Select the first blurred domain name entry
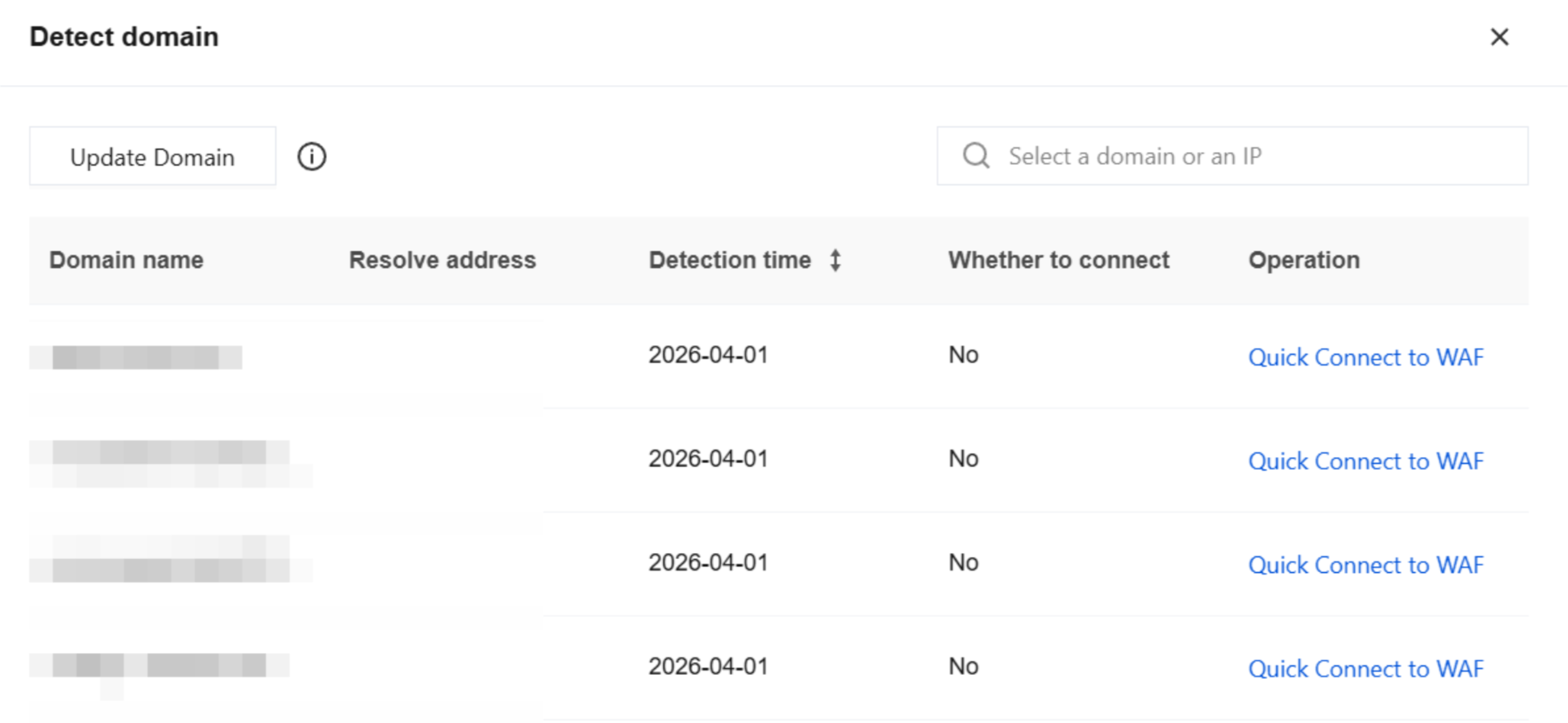The height and width of the screenshot is (723, 1568). [136, 357]
